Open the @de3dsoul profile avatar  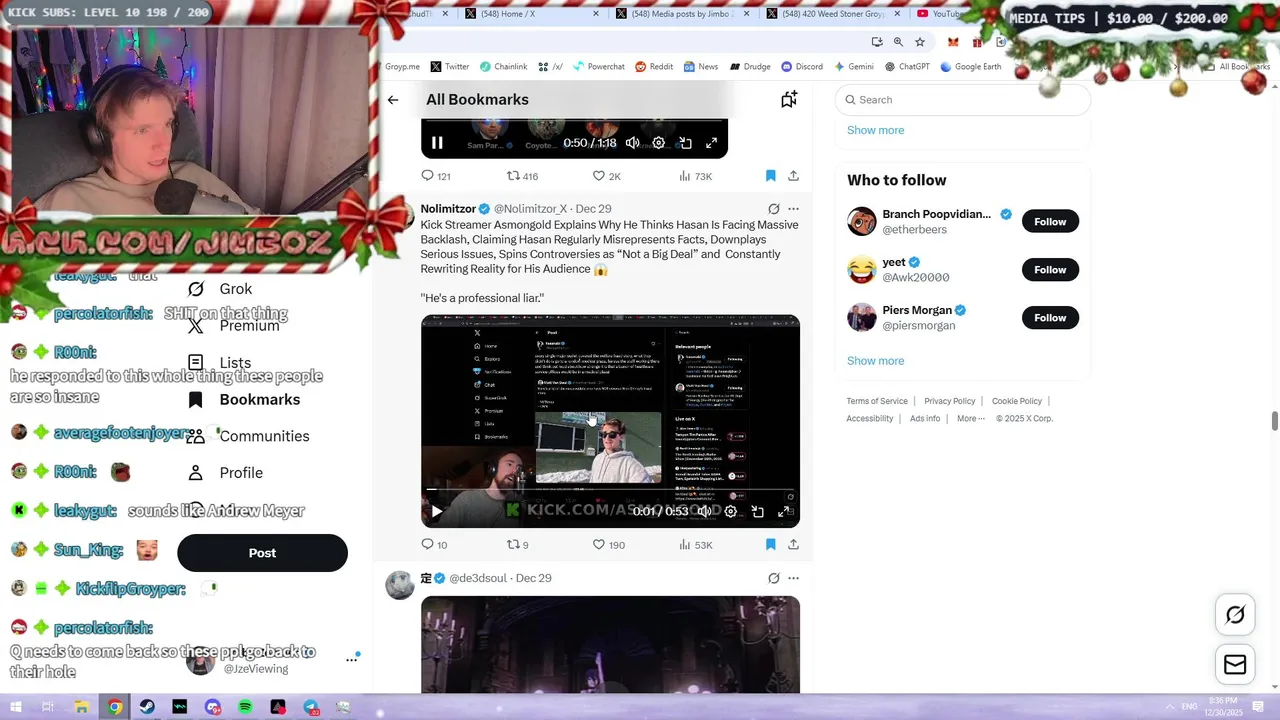[400, 585]
